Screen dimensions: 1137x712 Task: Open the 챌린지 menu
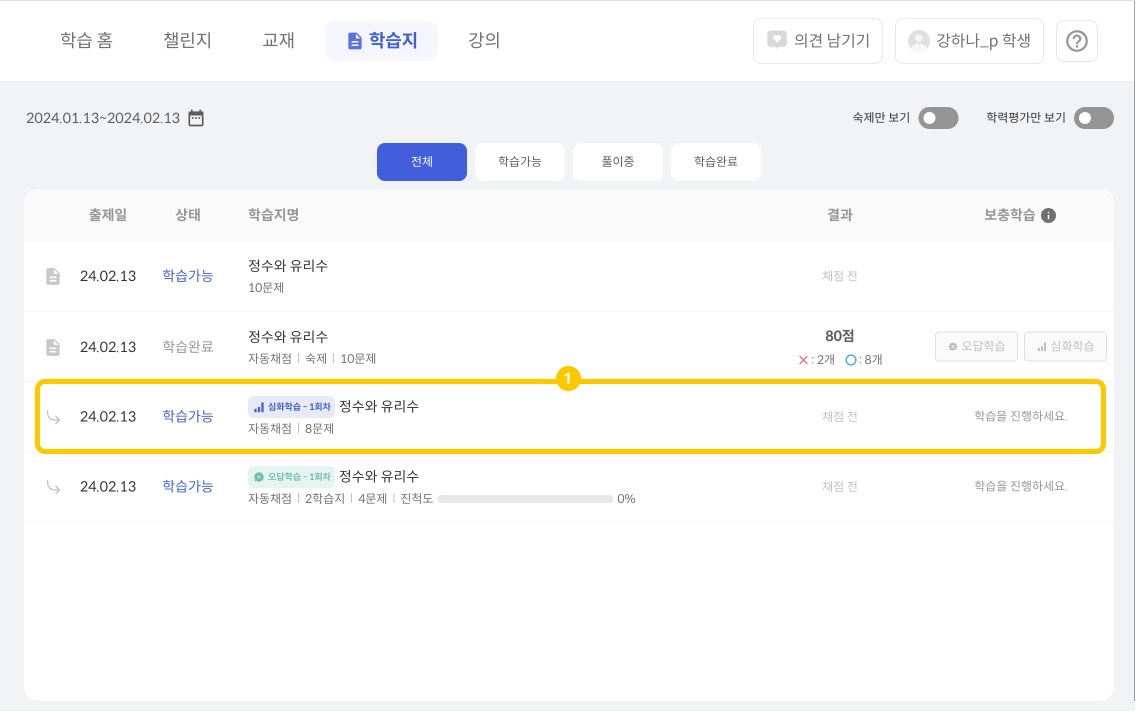pos(187,41)
